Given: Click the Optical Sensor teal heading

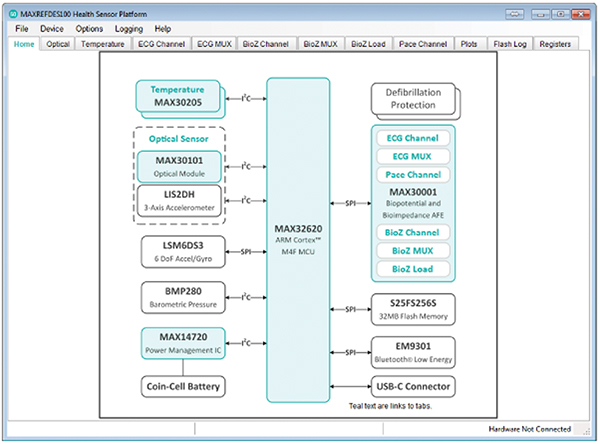Looking at the screenshot, I should 179,139.
